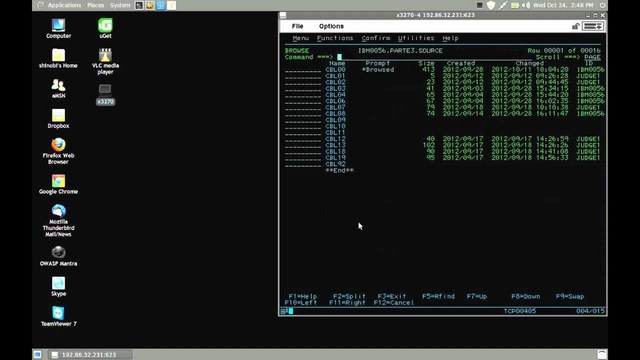Click the F1=Help function key label

click(x=303, y=297)
